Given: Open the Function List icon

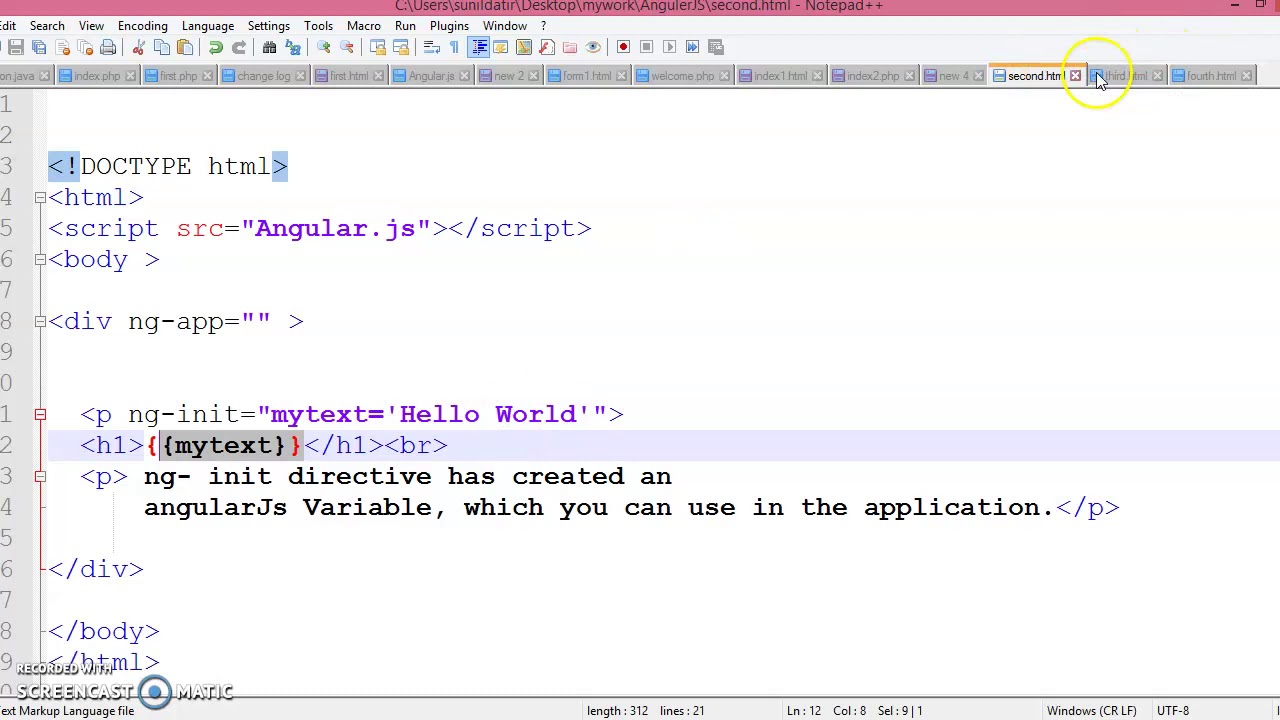Looking at the screenshot, I should [546, 47].
